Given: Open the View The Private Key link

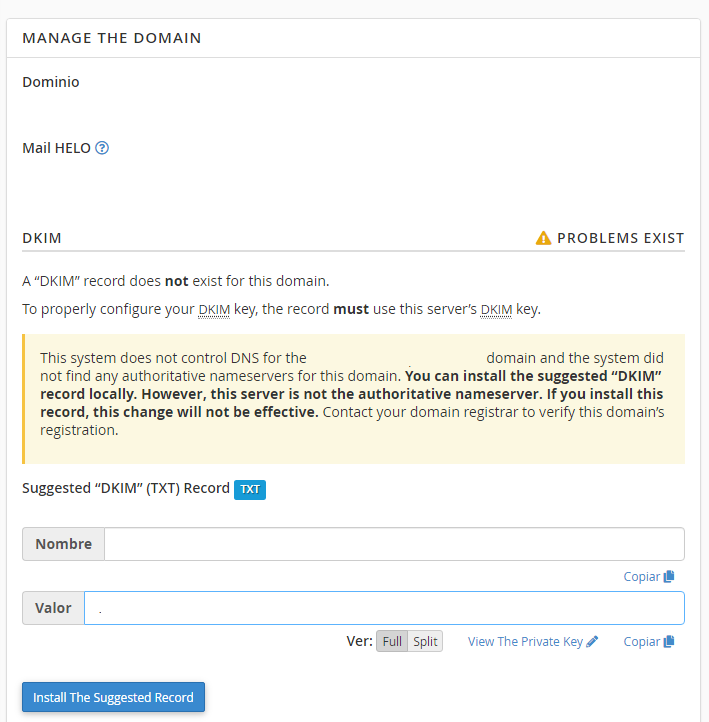Looking at the screenshot, I should 525,641.
